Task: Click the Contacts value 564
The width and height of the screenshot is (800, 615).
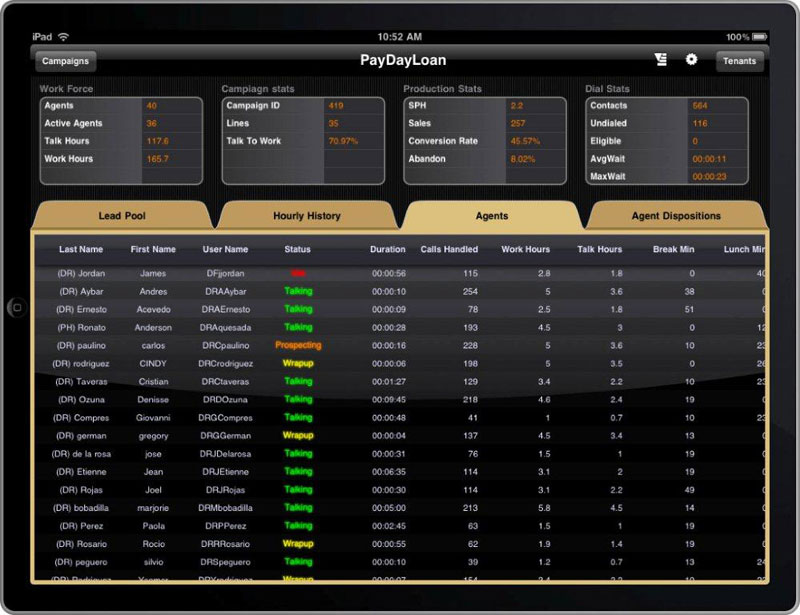Action: pos(700,106)
